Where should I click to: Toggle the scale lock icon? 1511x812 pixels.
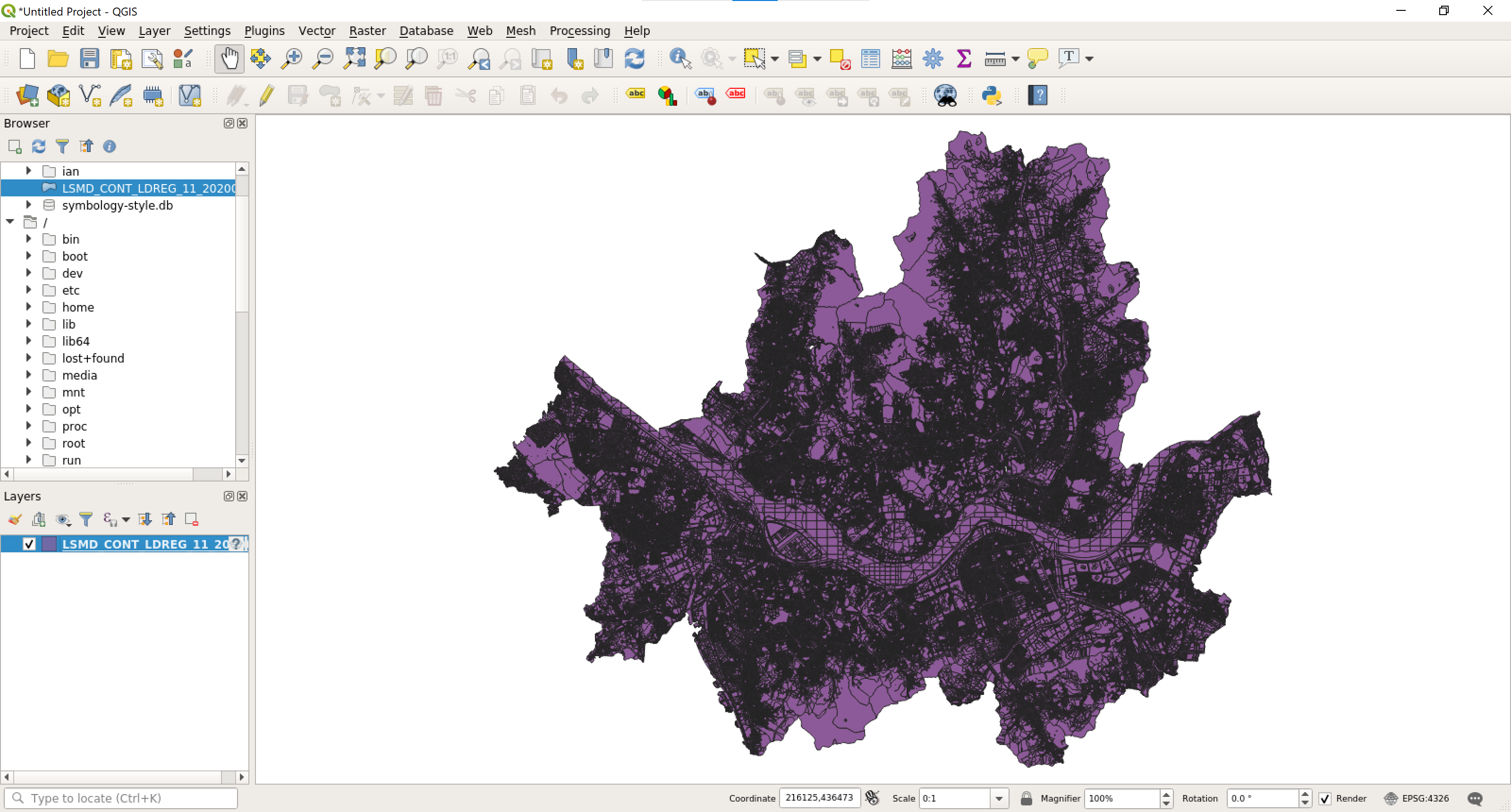click(x=1026, y=798)
